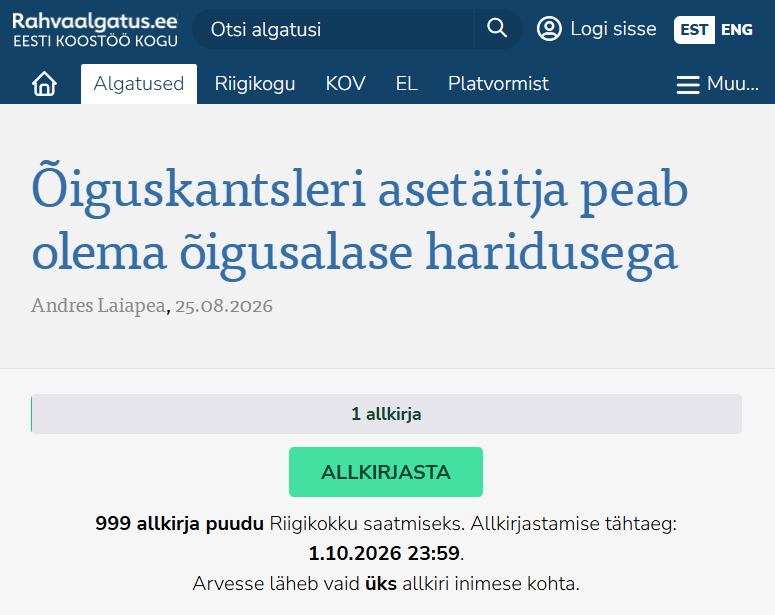Screen dimensions: 775x615
Task: Click author name Andres Laiapea
Action: click(x=98, y=306)
